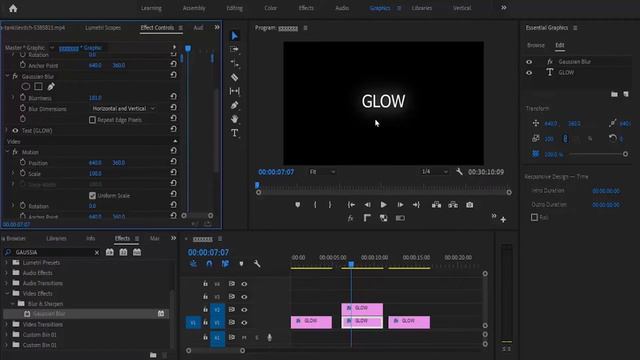Click the Home icon
The width and height of the screenshot is (640, 360).
tap(13, 8)
